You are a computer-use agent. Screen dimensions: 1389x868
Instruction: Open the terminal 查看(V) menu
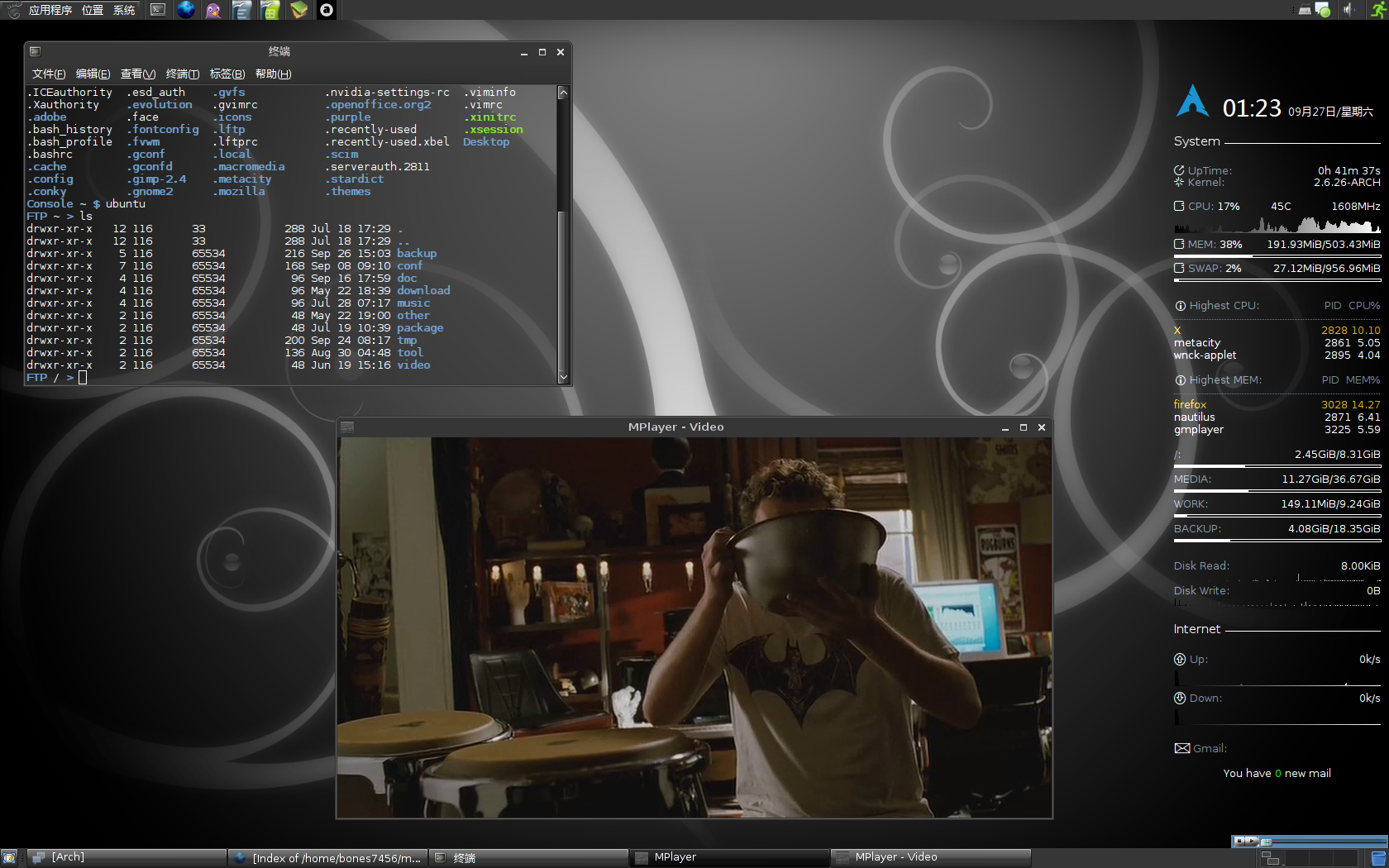pyautogui.click(x=137, y=74)
